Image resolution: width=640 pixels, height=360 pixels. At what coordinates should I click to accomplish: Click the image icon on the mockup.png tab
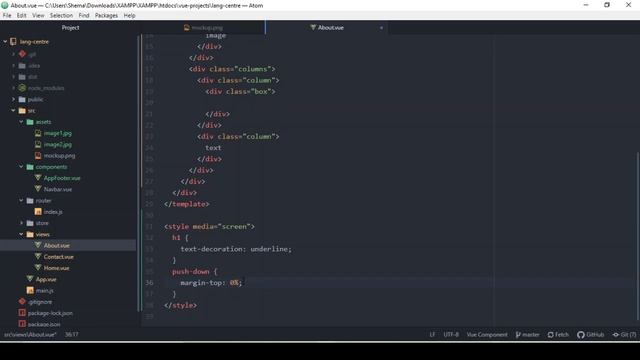coord(187,27)
